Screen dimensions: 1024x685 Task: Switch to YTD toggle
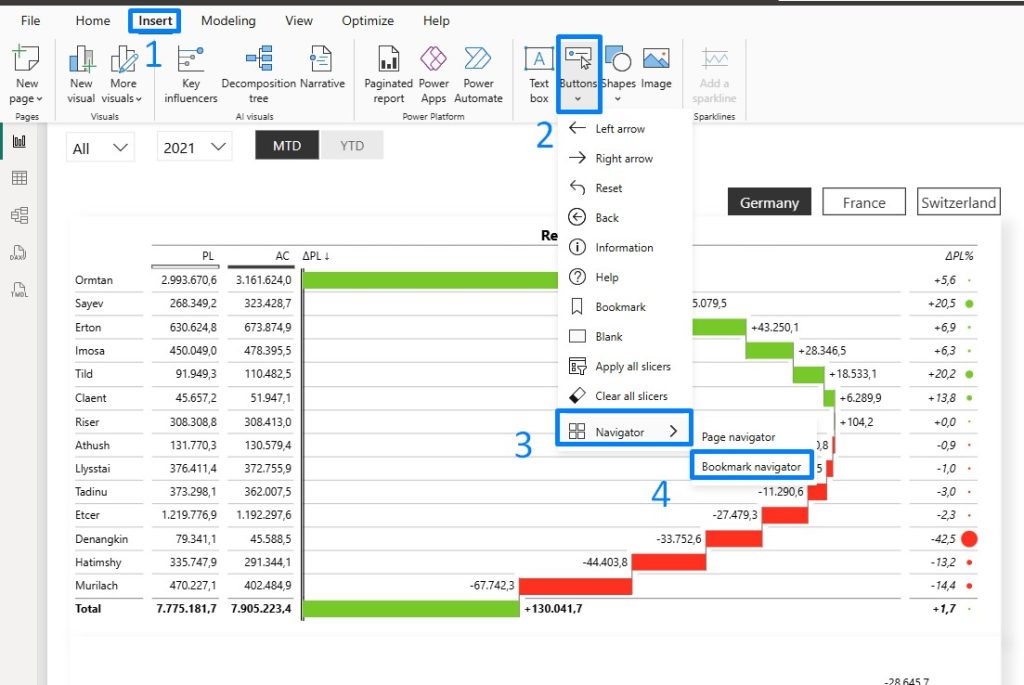tap(351, 146)
